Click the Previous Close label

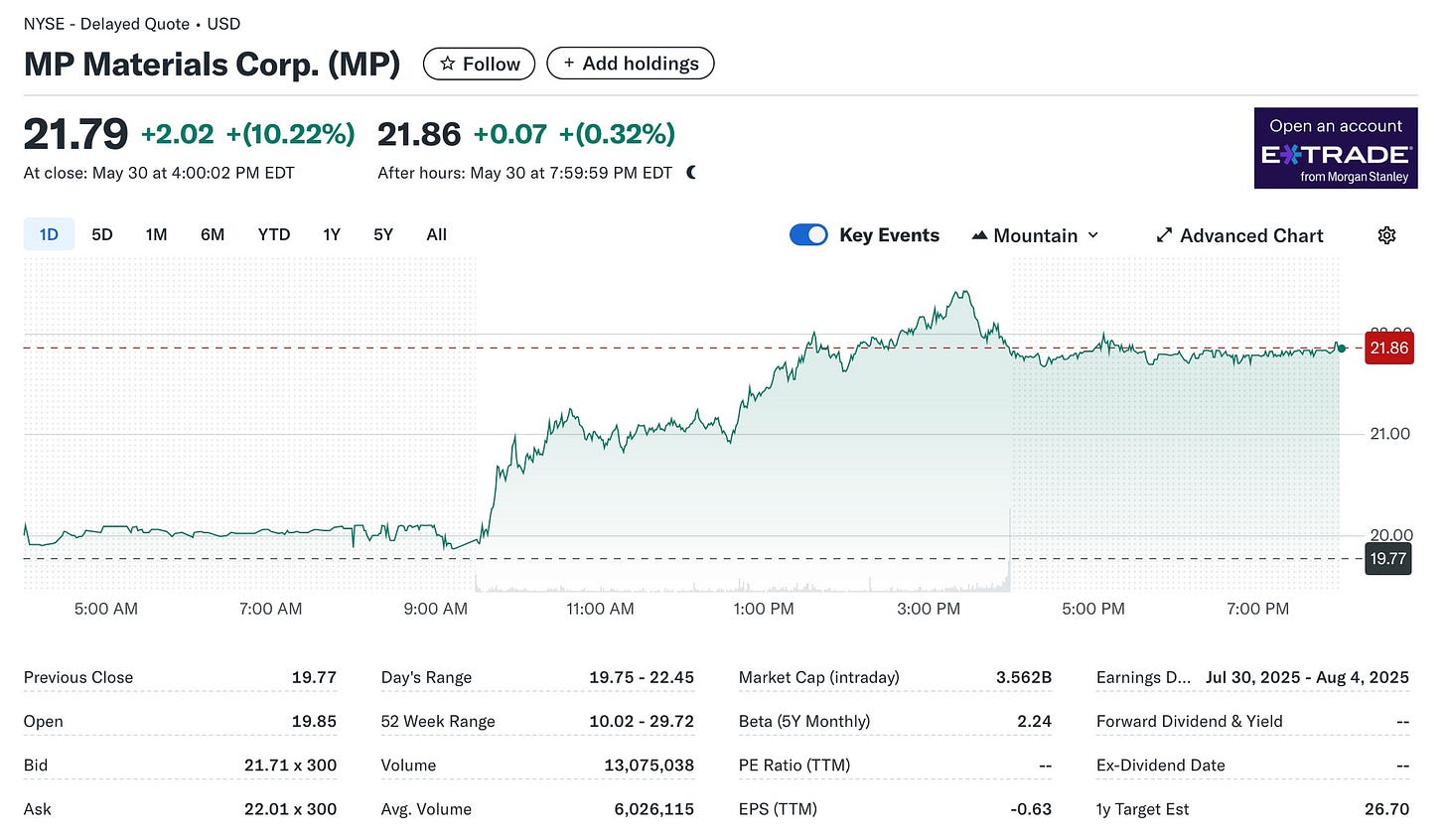78,677
